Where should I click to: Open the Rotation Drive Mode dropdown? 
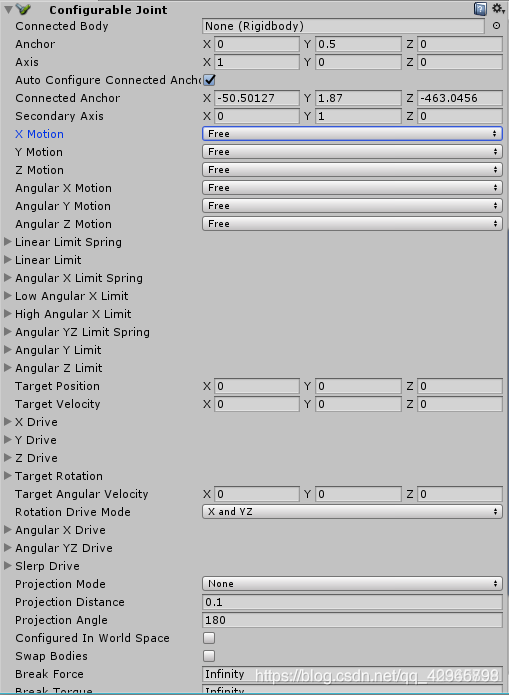tap(352, 512)
